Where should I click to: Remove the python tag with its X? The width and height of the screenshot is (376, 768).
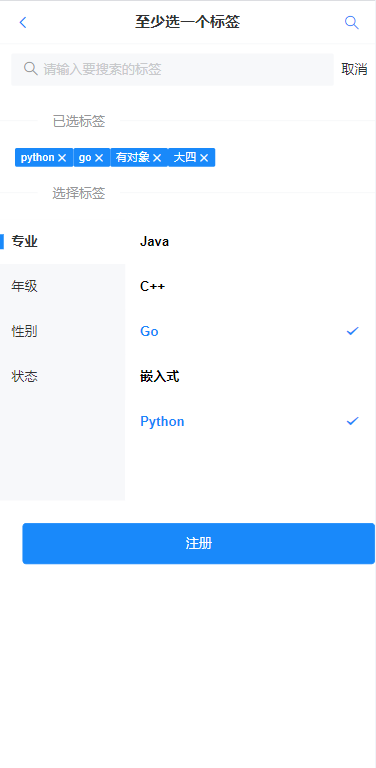[x=62, y=158]
